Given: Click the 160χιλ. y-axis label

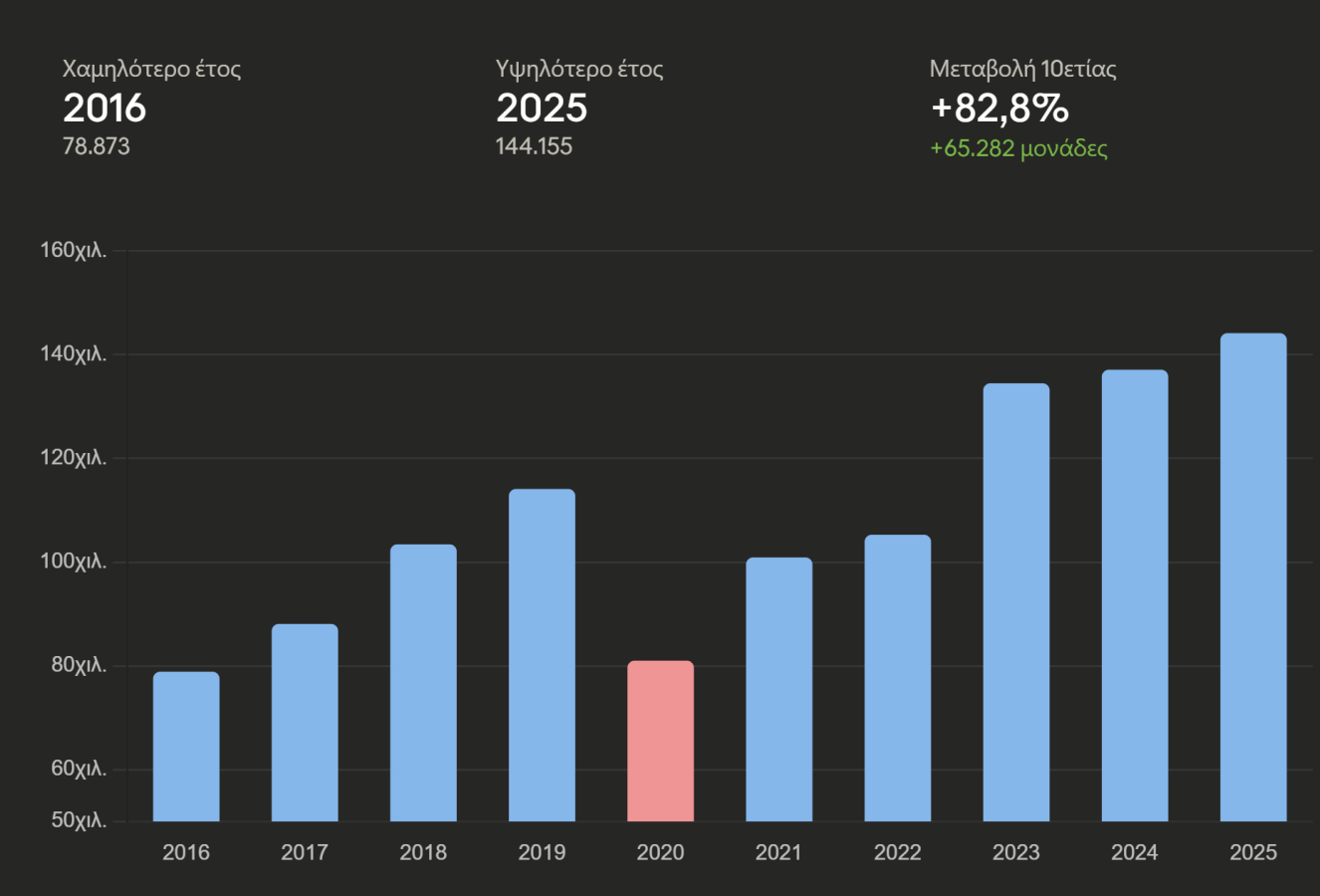Looking at the screenshot, I should [x=73, y=250].
